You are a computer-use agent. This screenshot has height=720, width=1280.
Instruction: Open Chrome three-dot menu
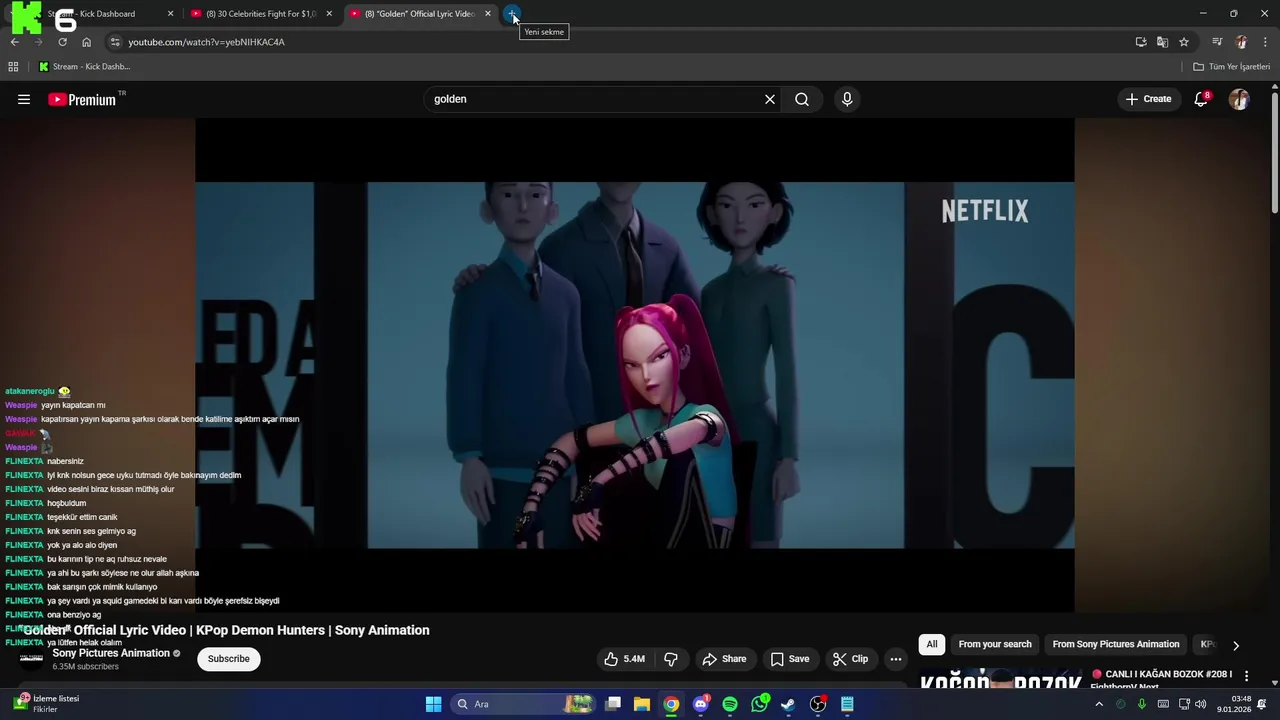point(1266,42)
